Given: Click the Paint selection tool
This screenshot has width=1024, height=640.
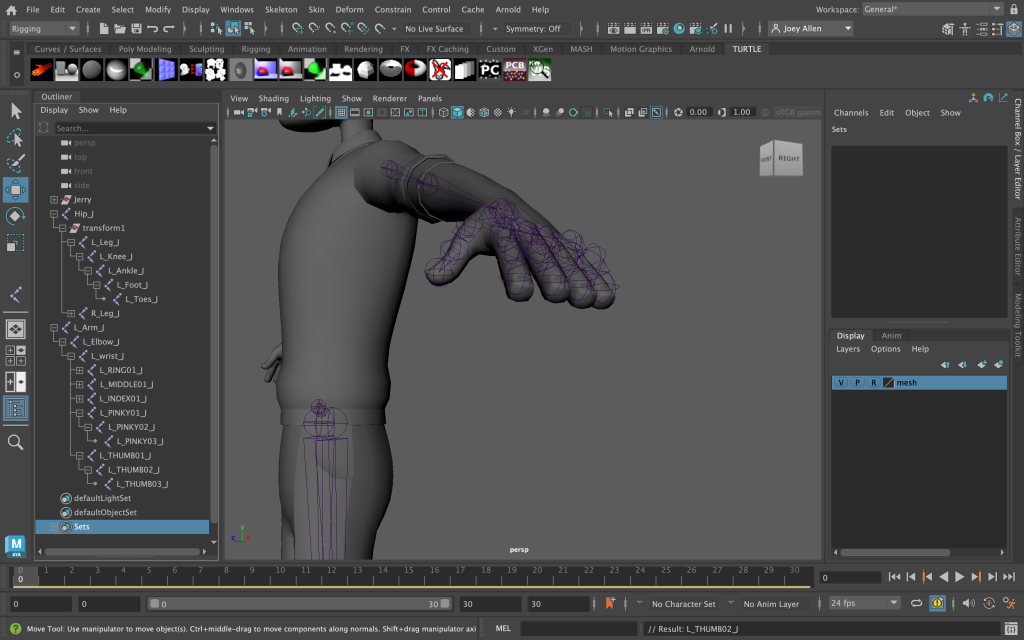Looking at the screenshot, I should pyautogui.click(x=16, y=163).
